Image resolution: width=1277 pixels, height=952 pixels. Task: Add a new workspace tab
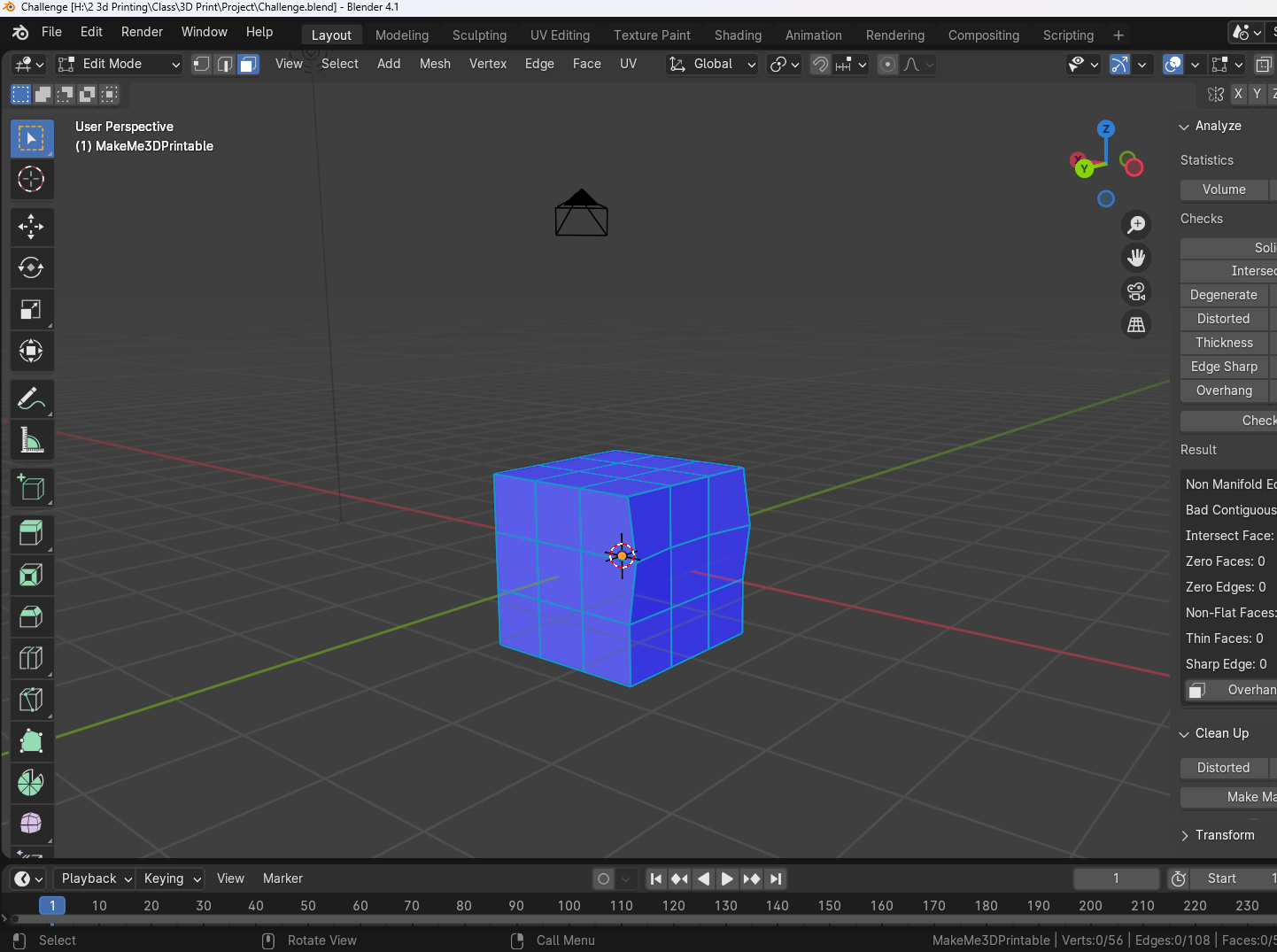tap(1118, 35)
